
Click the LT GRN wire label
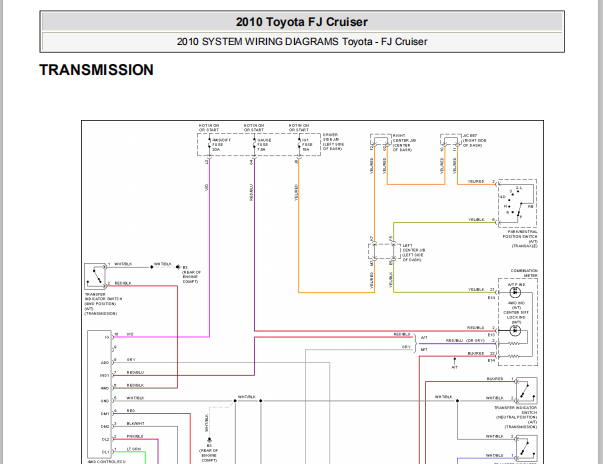134,449
